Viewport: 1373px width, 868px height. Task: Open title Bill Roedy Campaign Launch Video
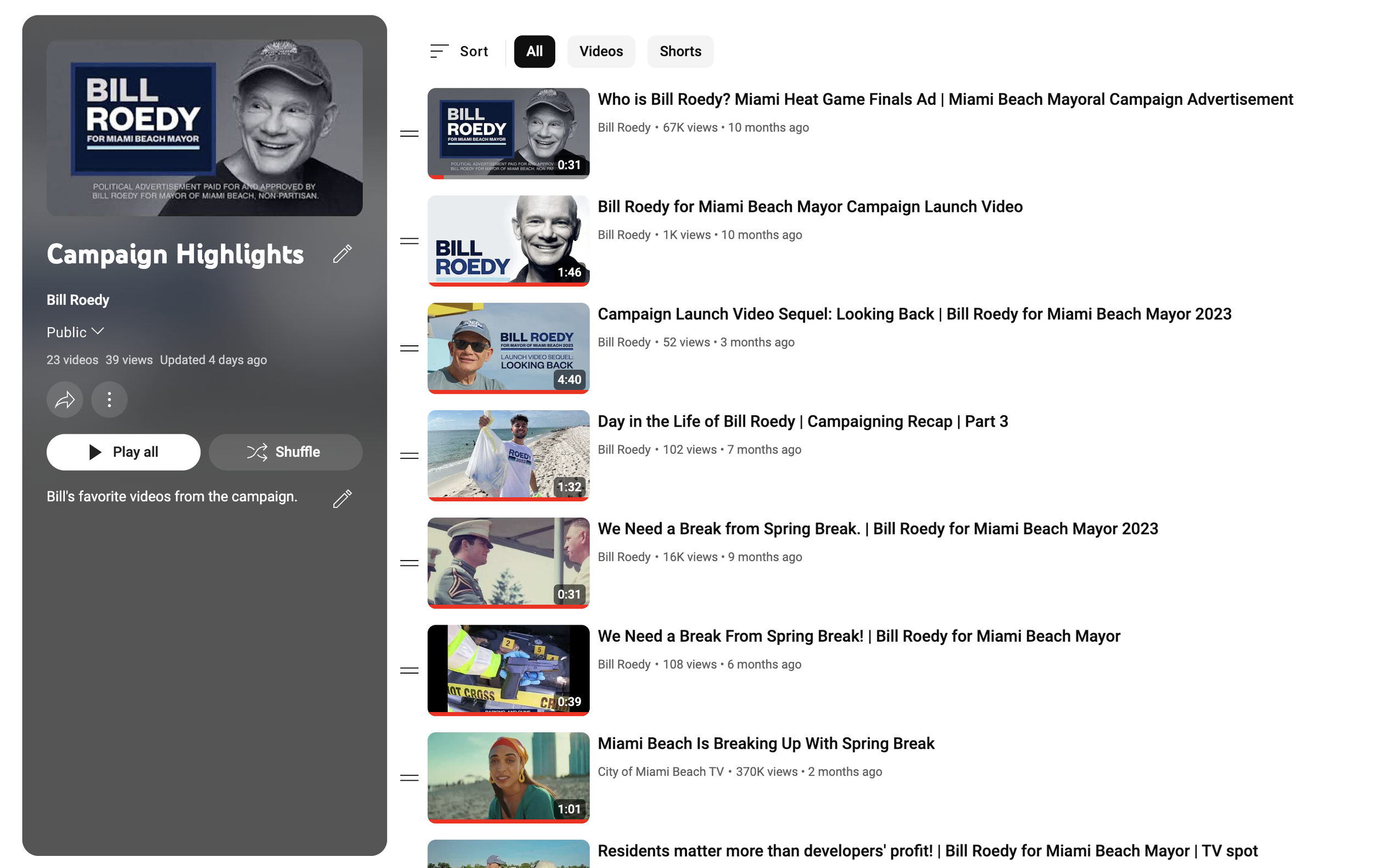(810, 206)
